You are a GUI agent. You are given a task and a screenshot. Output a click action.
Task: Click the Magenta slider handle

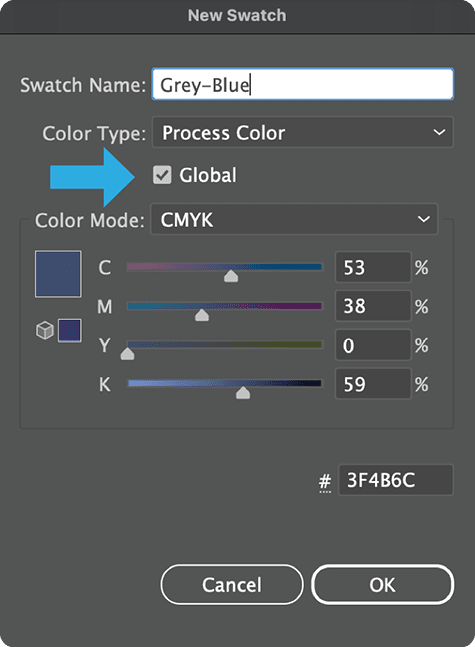202,315
